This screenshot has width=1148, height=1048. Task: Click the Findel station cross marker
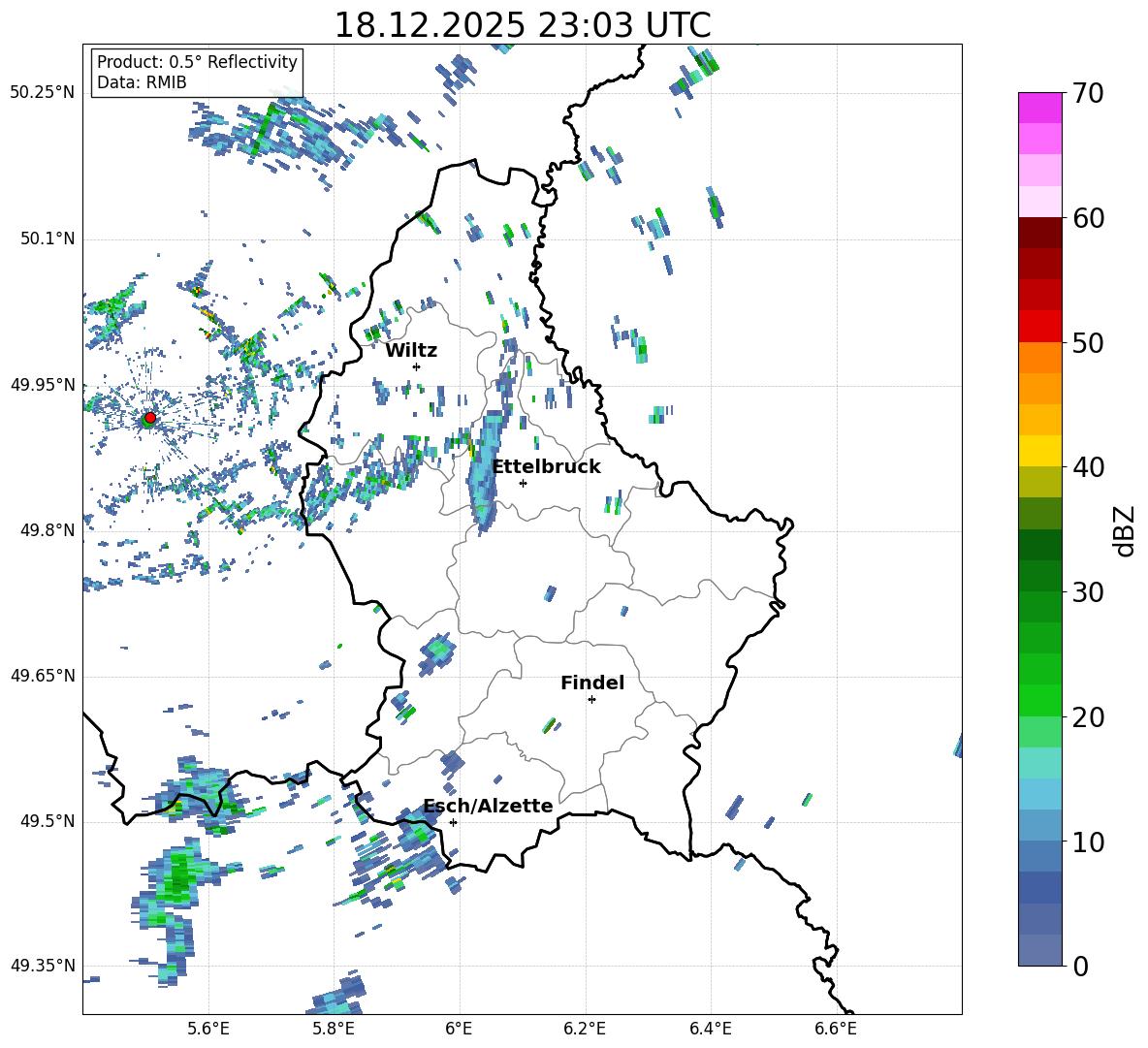[591, 699]
